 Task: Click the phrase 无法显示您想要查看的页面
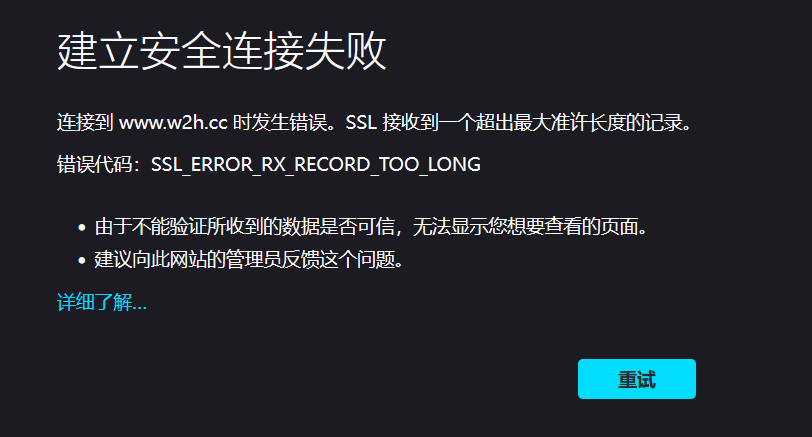[x=525, y=226]
